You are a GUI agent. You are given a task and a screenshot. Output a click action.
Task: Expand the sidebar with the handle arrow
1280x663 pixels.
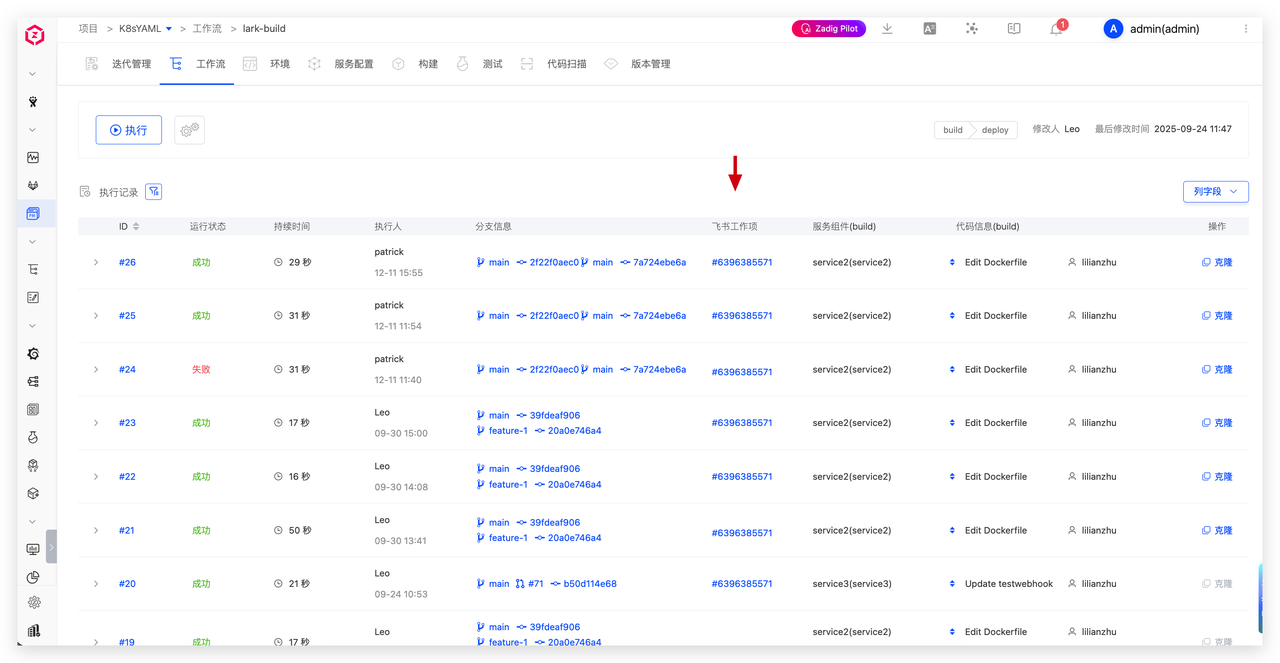tap(51, 547)
